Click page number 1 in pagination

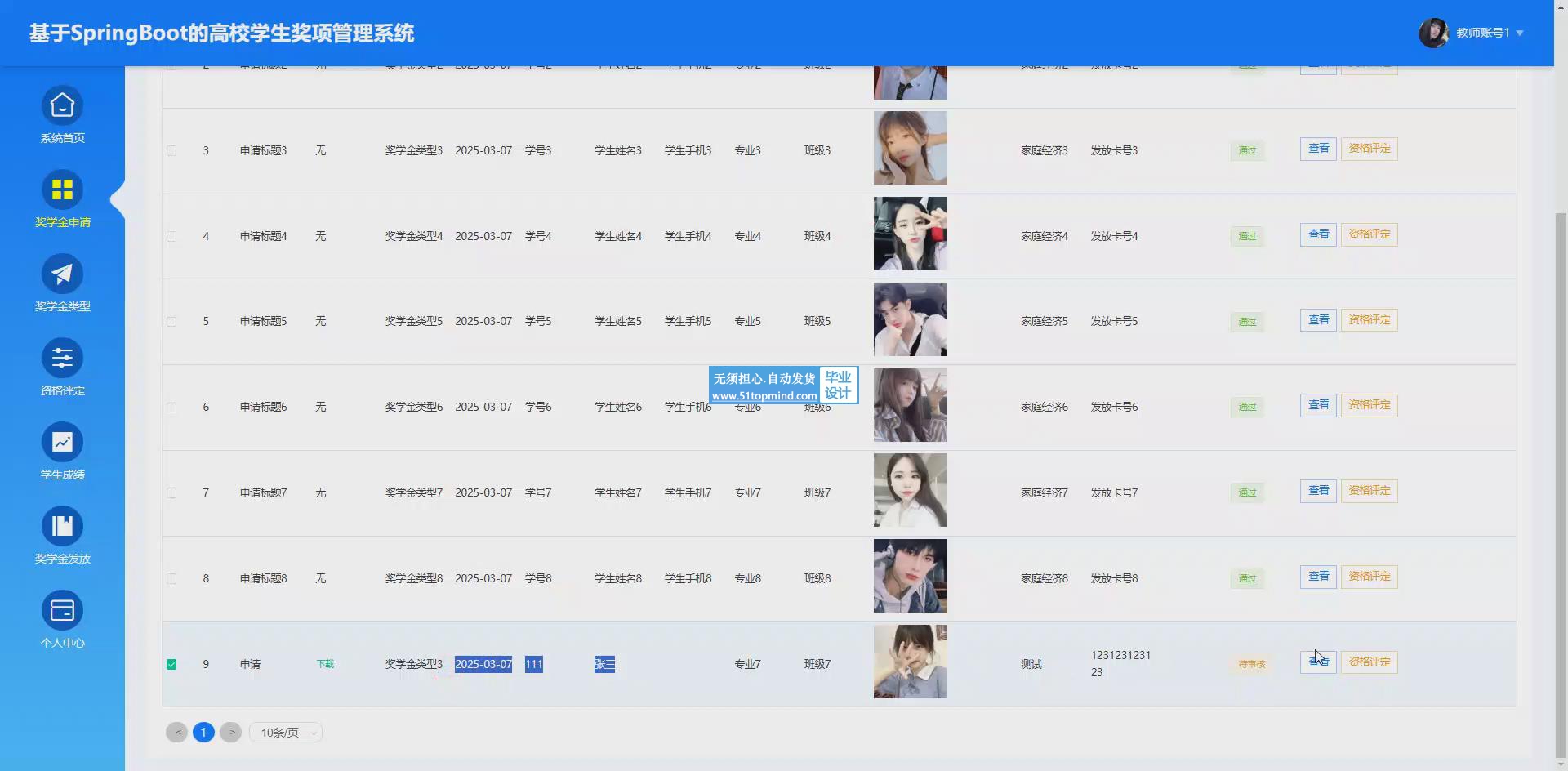click(203, 733)
